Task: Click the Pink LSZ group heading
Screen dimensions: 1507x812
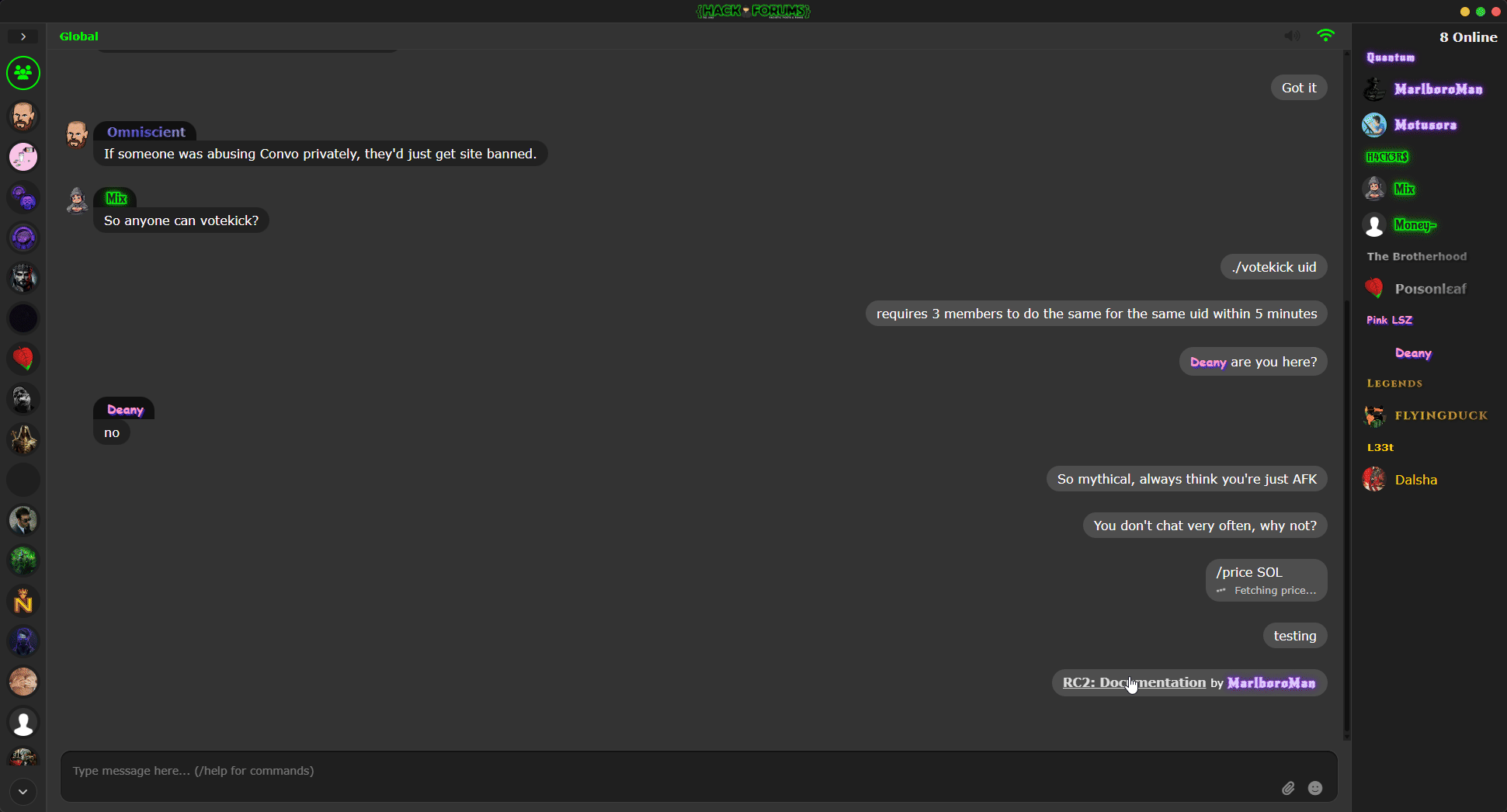Action: pos(1390,320)
